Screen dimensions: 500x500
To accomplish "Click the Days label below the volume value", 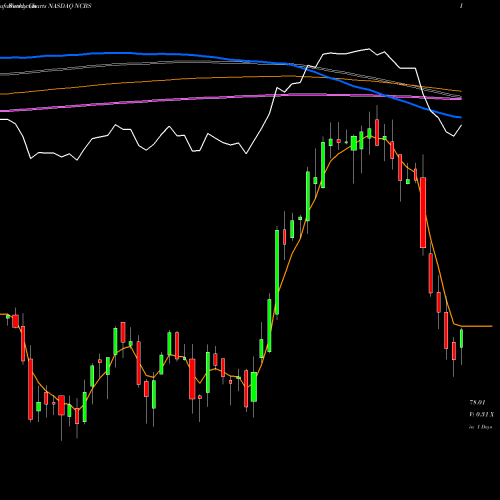I will pyautogui.click(x=480, y=427).
